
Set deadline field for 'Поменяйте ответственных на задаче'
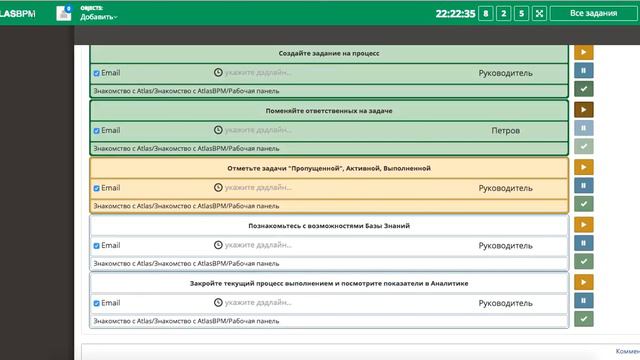tap(258, 130)
